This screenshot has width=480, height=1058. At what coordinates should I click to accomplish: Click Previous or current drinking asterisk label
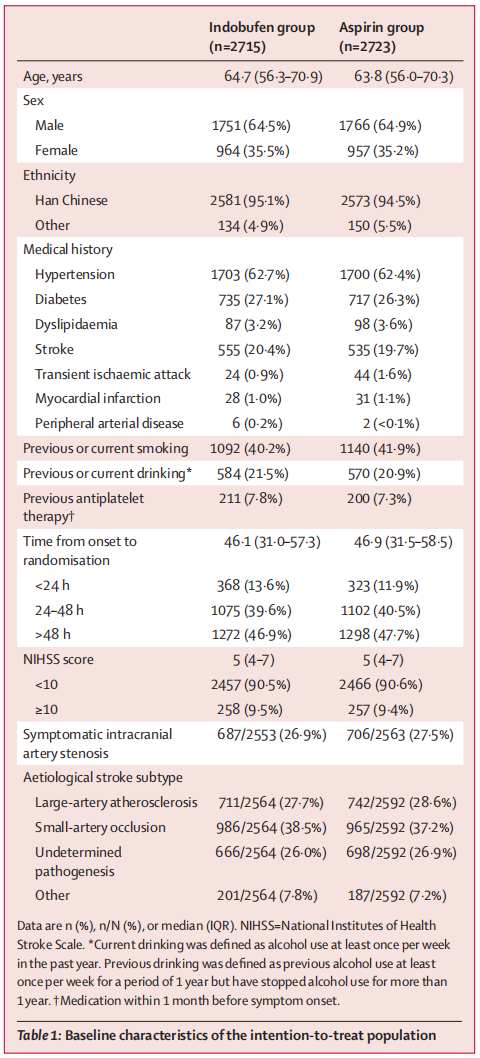click(108, 475)
